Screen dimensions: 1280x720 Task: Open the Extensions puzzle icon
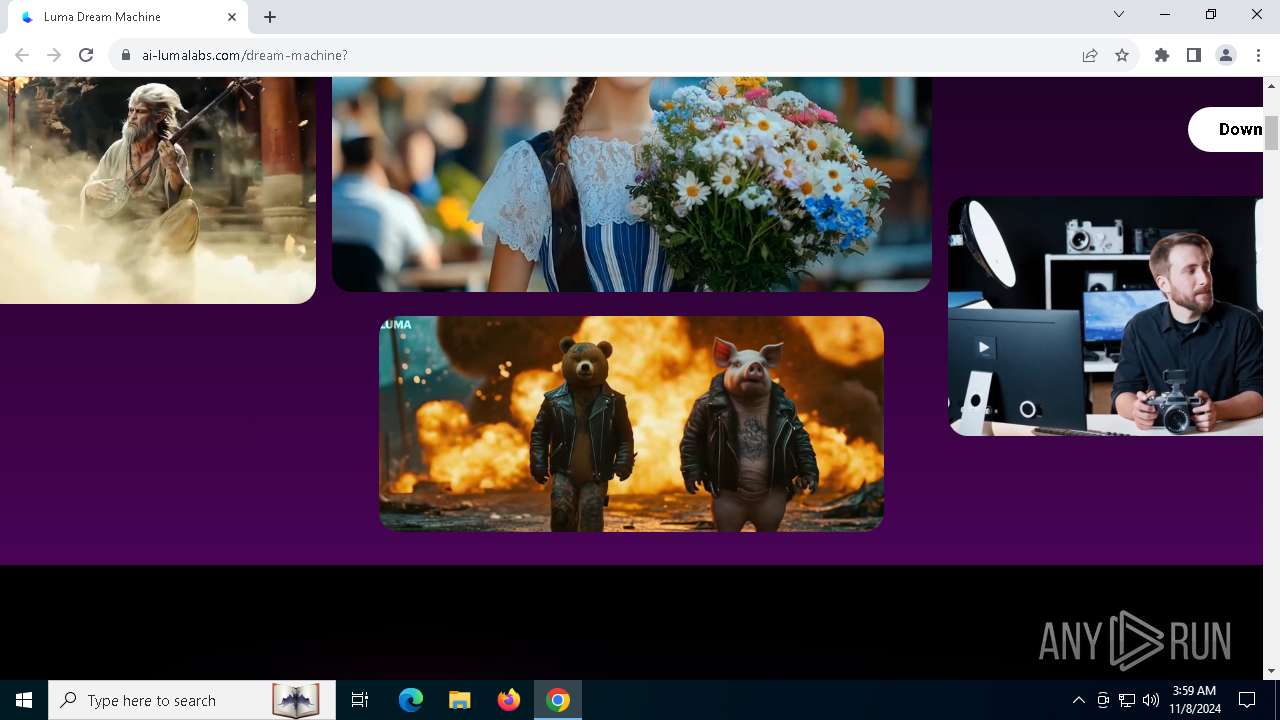tap(1162, 55)
